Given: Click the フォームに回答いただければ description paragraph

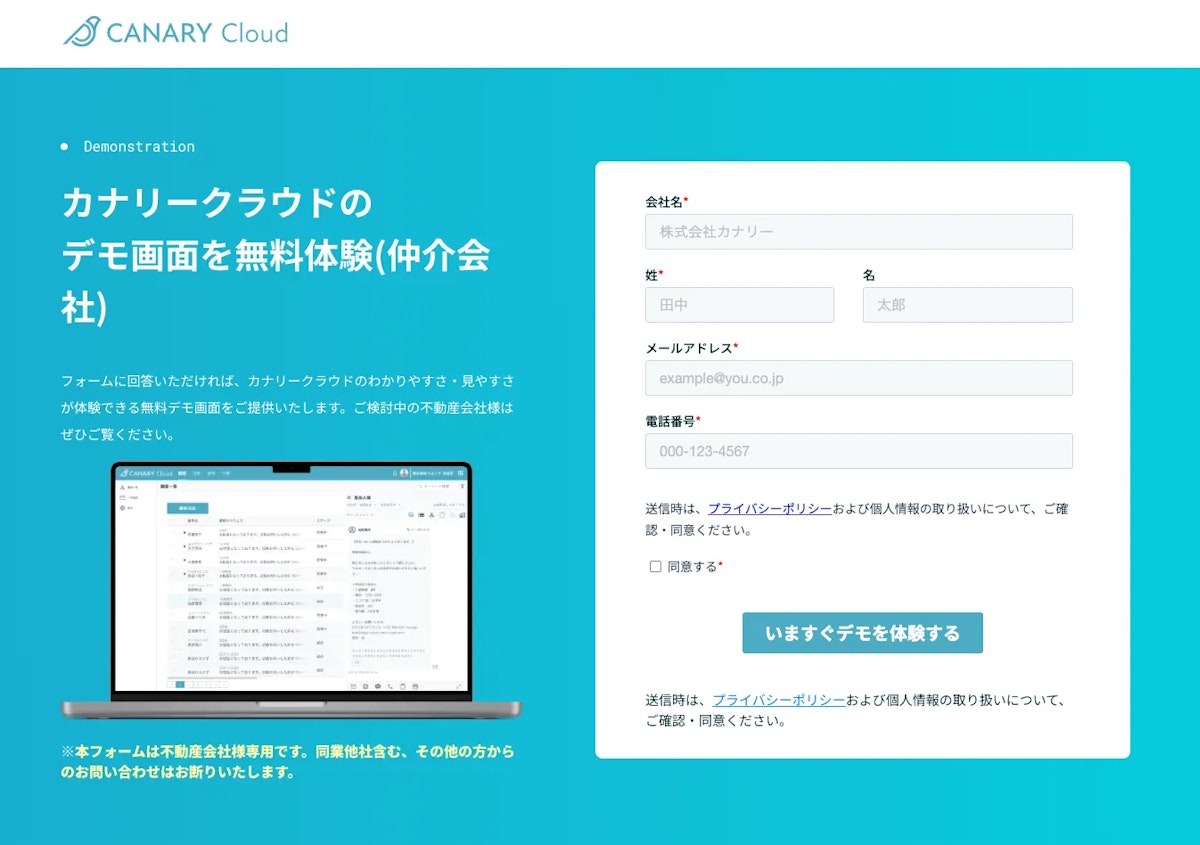Looking at the screenshot, I should [x=288, y=408].
